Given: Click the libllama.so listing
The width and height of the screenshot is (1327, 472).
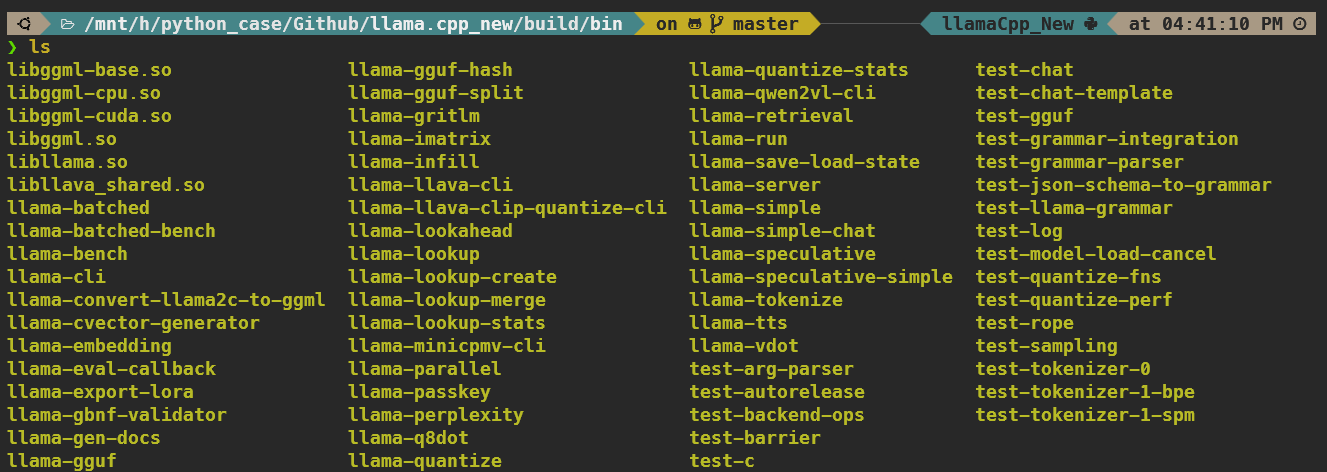Looking at the screenshot, I should point(67,162).
